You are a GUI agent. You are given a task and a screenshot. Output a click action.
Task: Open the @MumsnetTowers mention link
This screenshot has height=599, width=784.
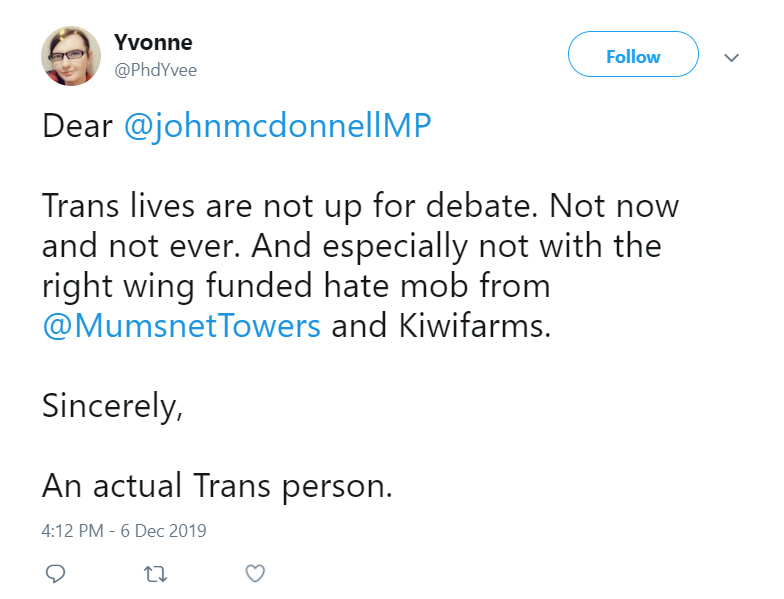[182, 326]
